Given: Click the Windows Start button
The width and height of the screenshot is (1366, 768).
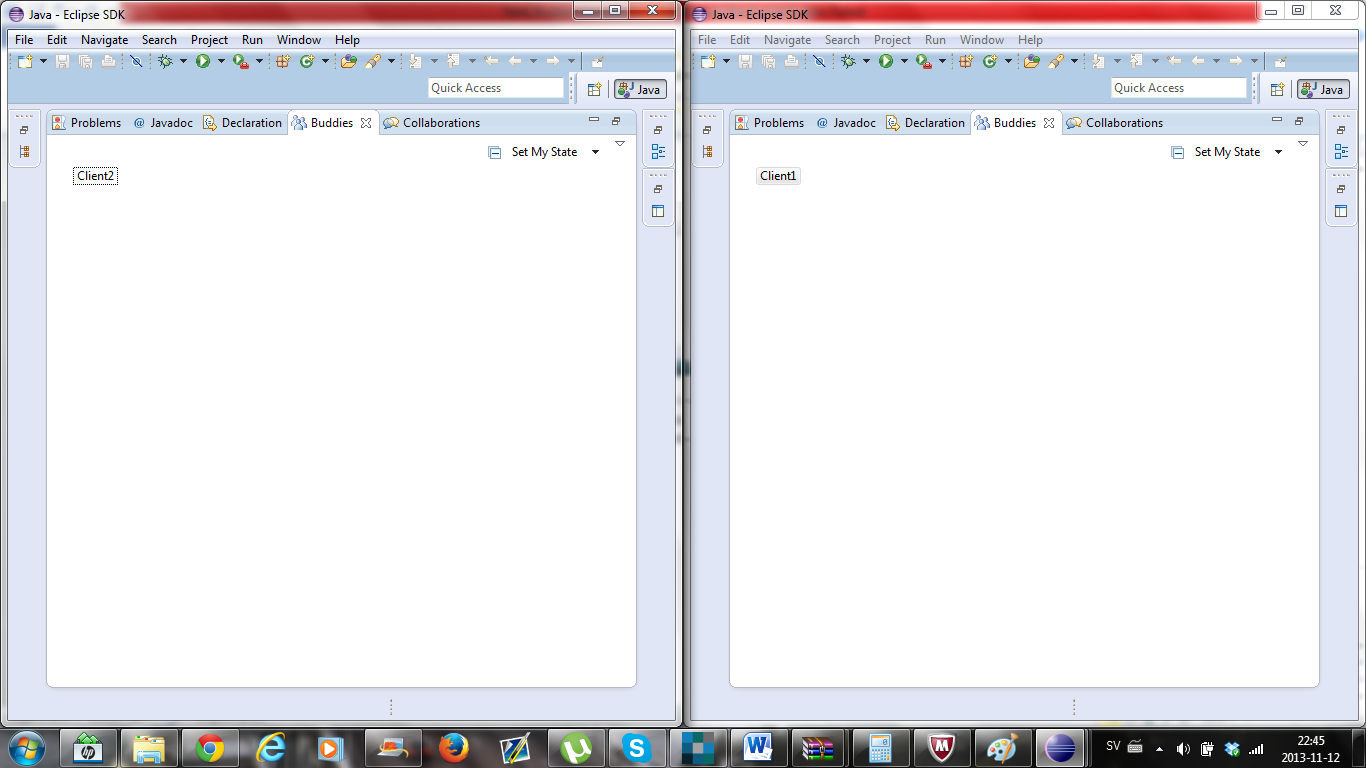Looking at the screenshot, I should 26,747.
